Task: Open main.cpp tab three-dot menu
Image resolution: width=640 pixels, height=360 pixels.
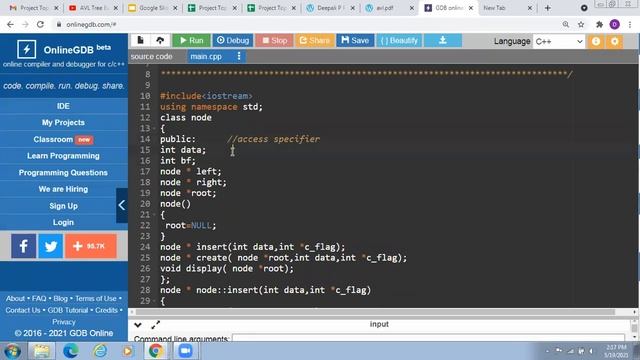Action: [x=239, y=56]
